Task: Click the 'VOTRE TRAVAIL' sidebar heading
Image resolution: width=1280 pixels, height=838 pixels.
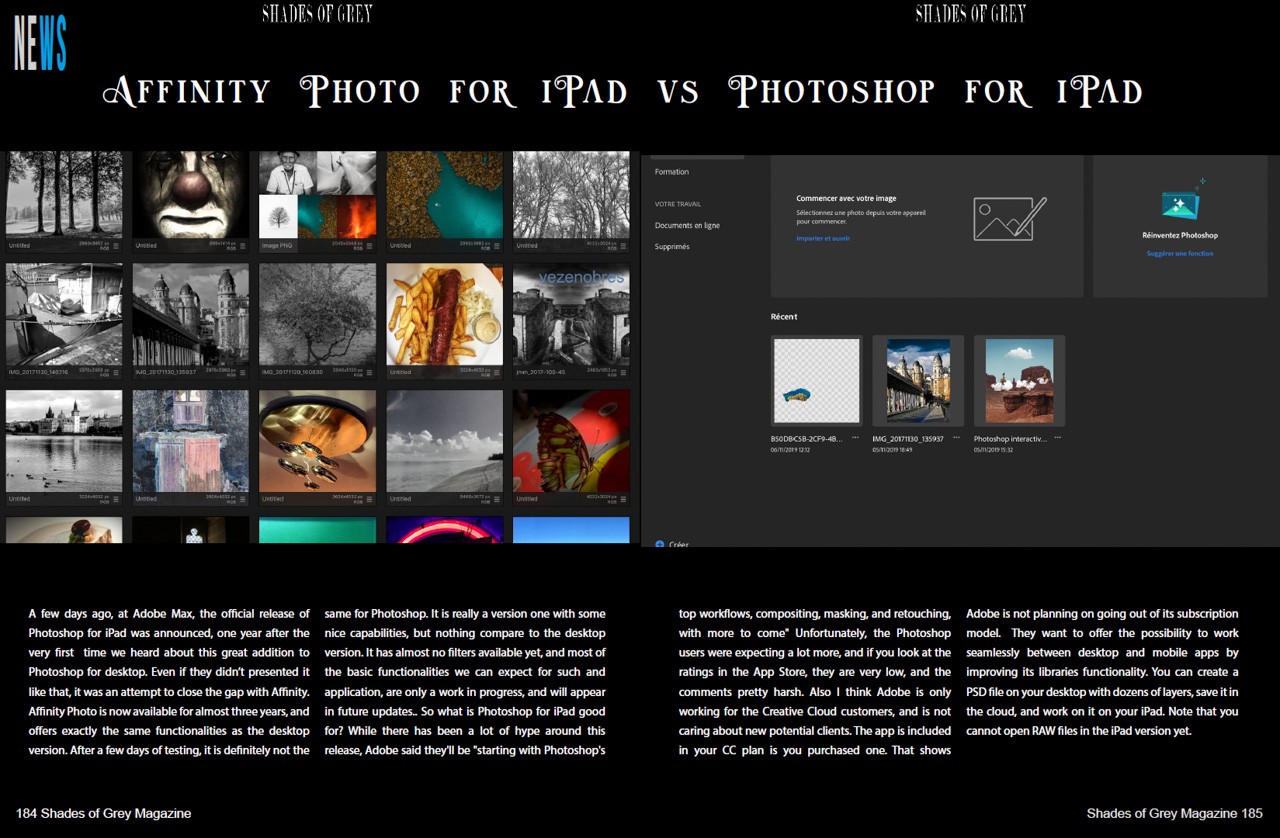Action: [x=678, y=204]
